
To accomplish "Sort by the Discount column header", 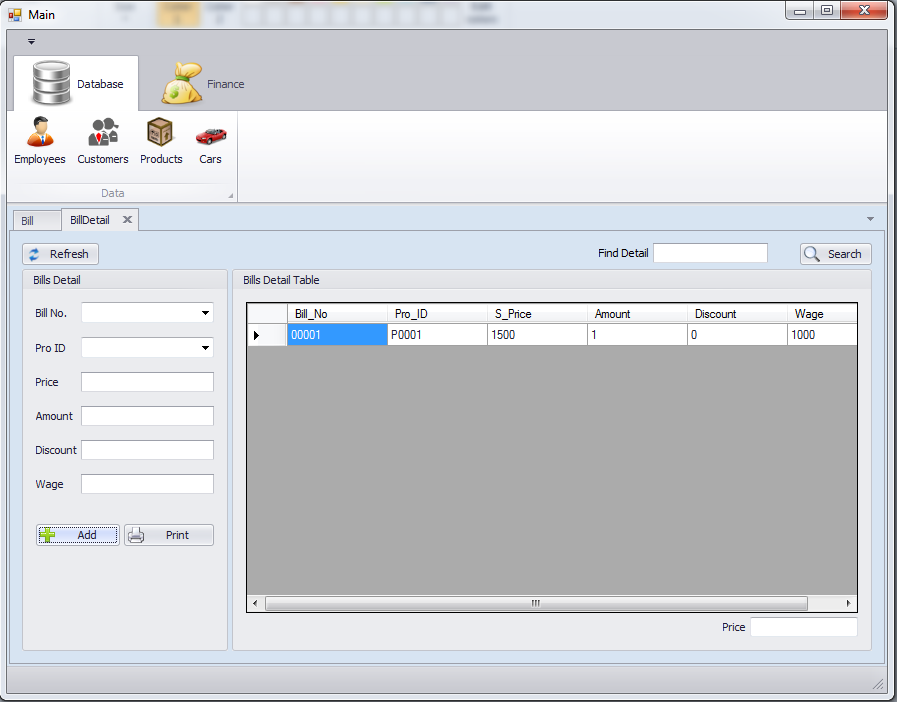I will pyautogui.click(x=737, y=314).
